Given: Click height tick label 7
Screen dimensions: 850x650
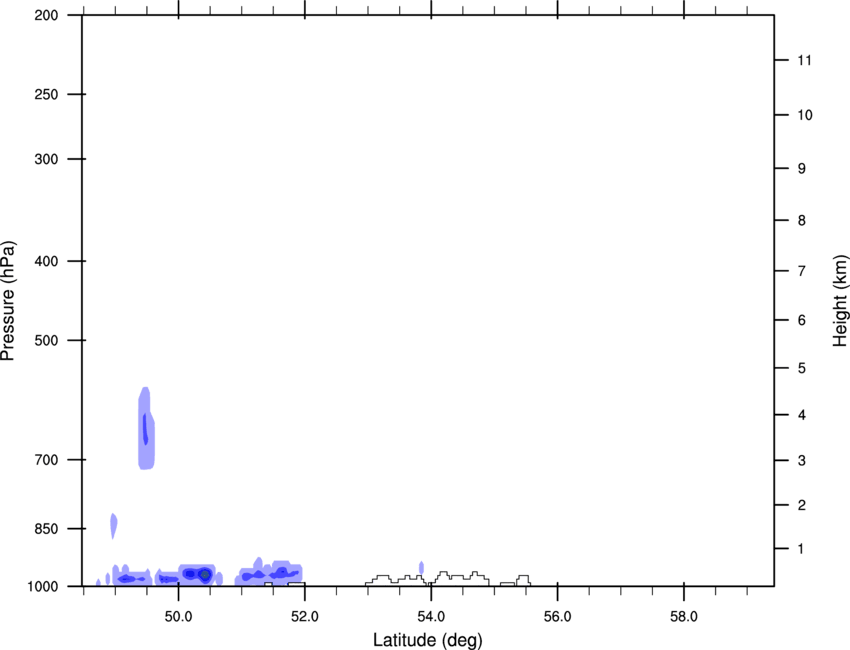Looking at the screenshot, I should [801, 271].
